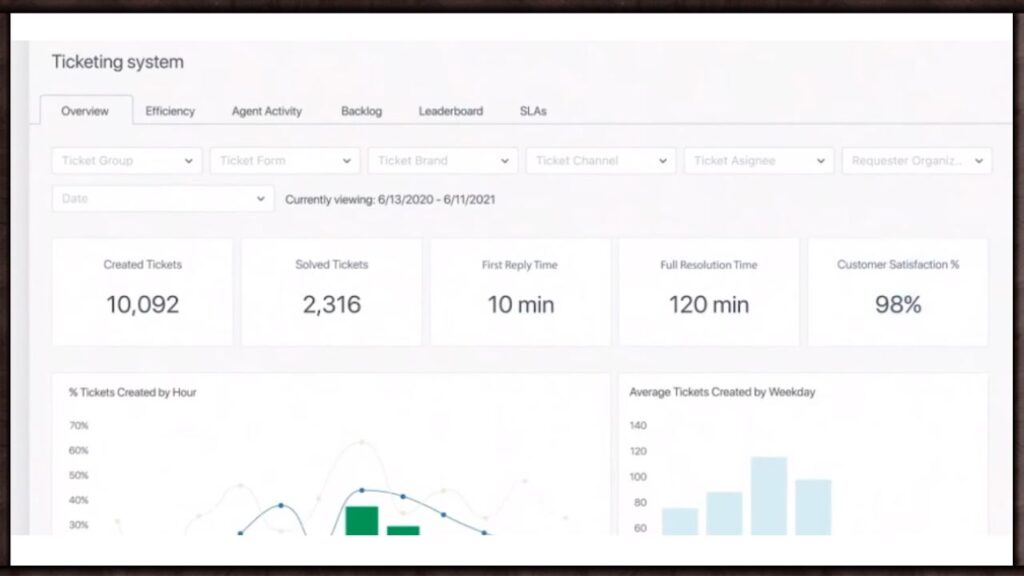1024x576 pixels.
Task: Click the 140 axis label on weekday chart
Action: (x=638, y=426)
